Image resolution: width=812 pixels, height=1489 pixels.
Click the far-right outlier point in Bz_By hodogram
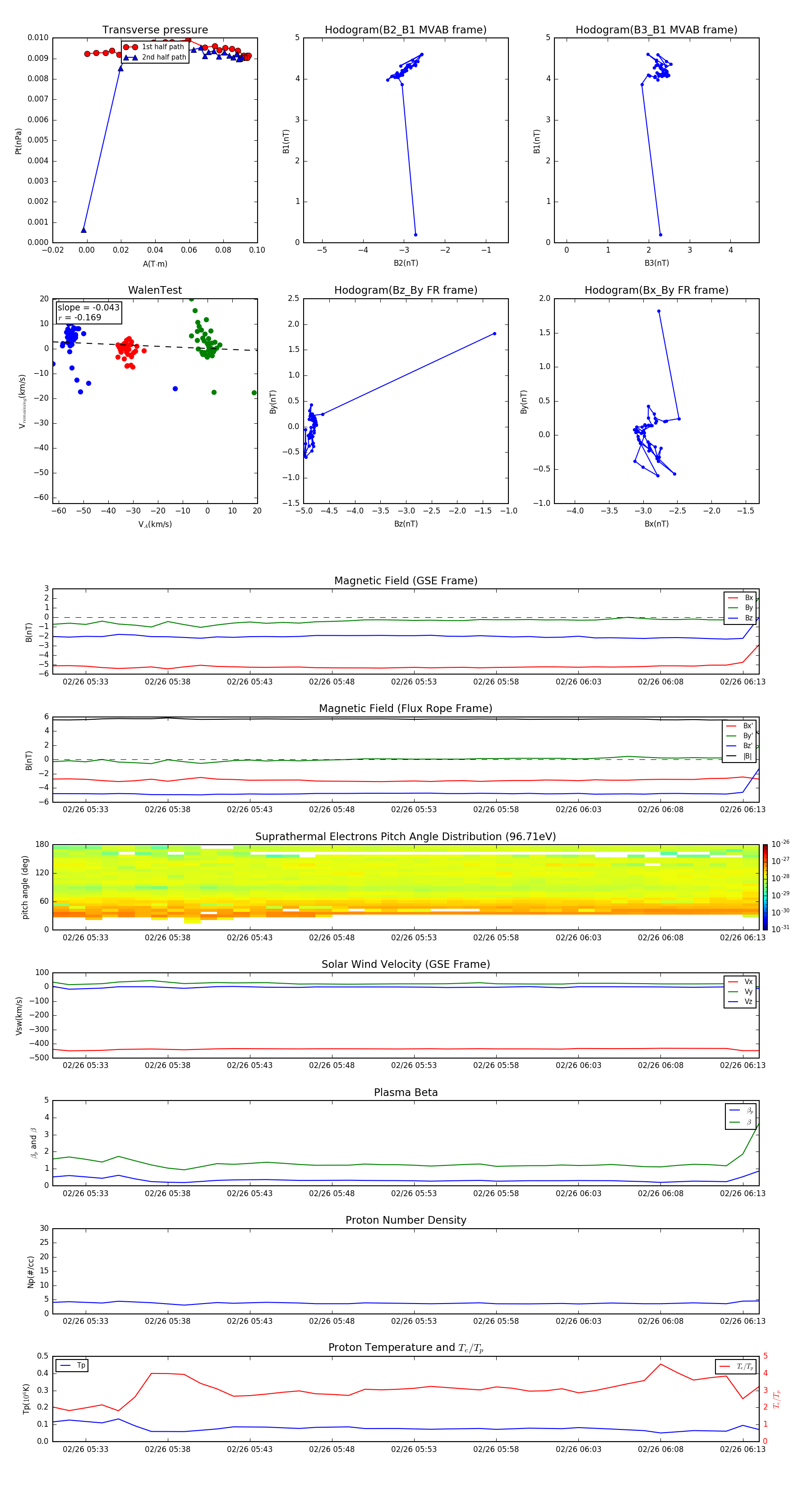click(x=495, y=333)
